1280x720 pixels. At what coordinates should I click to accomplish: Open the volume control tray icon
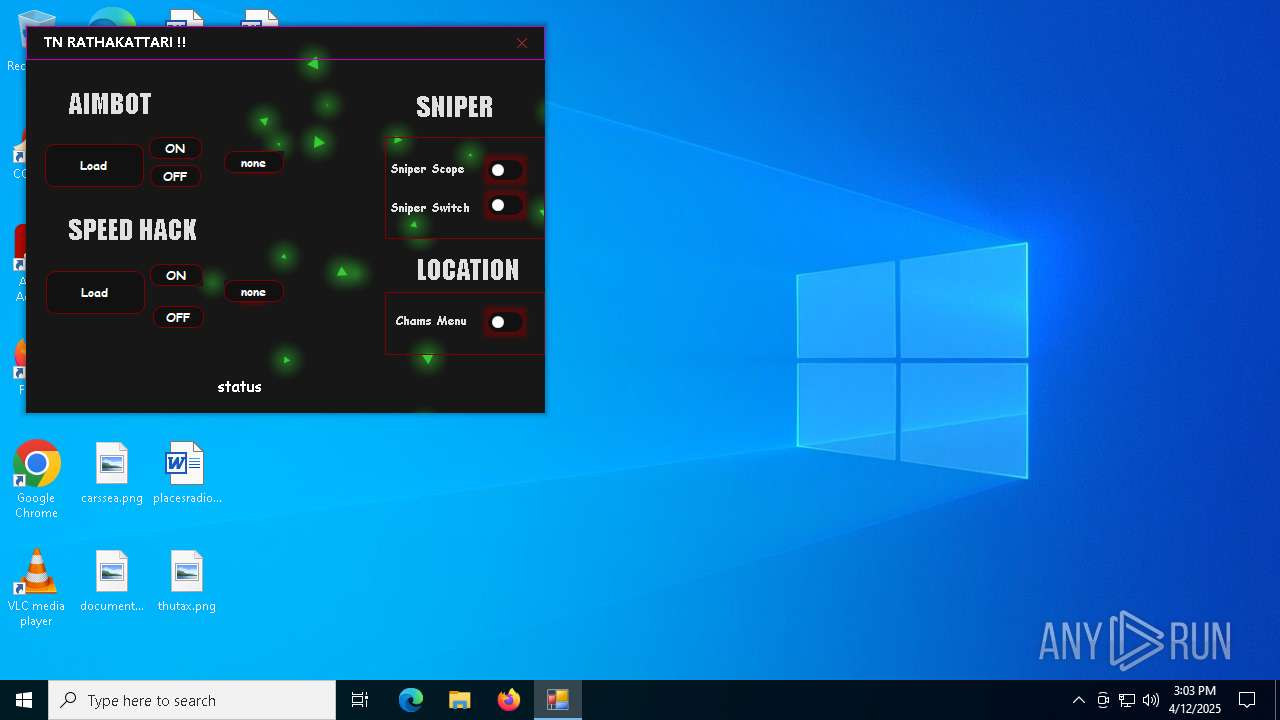coord(1151,700)
